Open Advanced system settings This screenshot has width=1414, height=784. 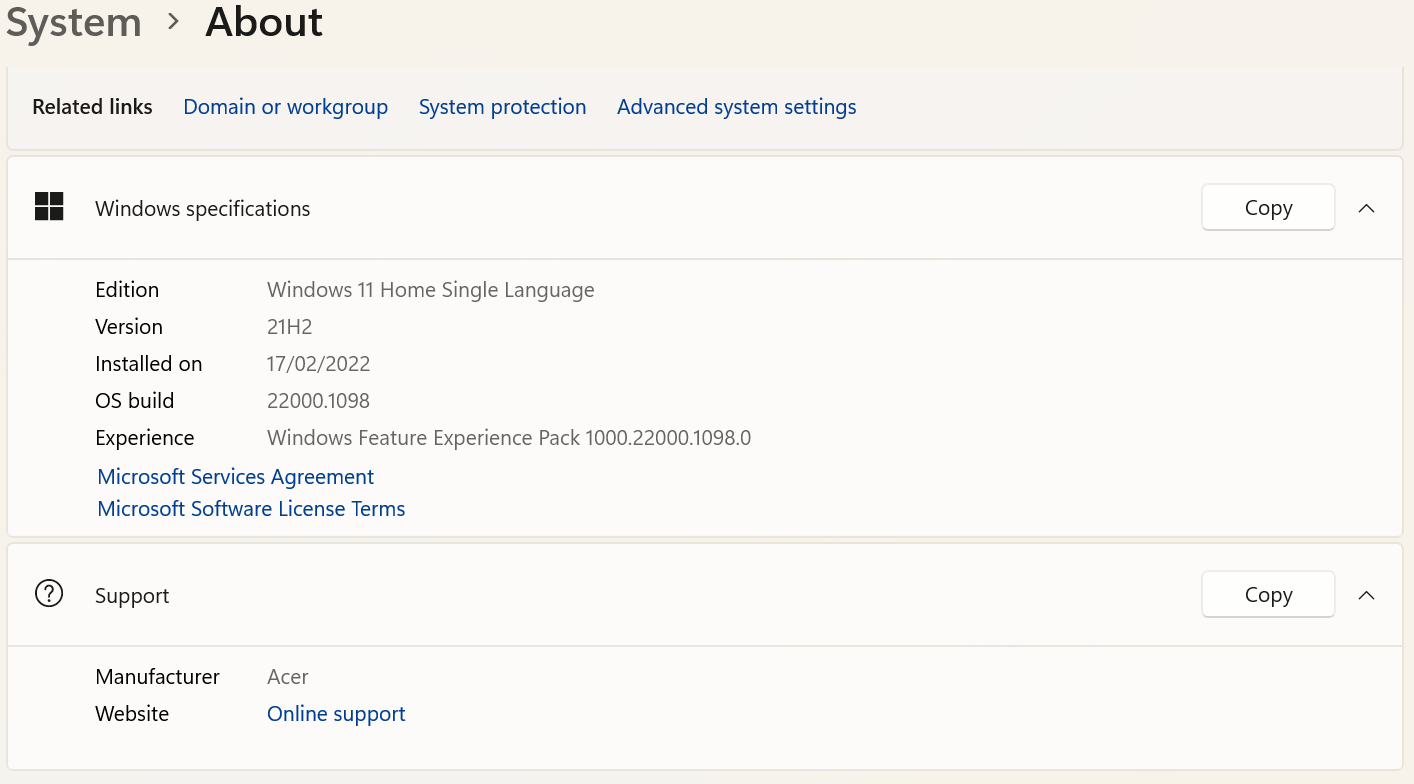point(736,107)
